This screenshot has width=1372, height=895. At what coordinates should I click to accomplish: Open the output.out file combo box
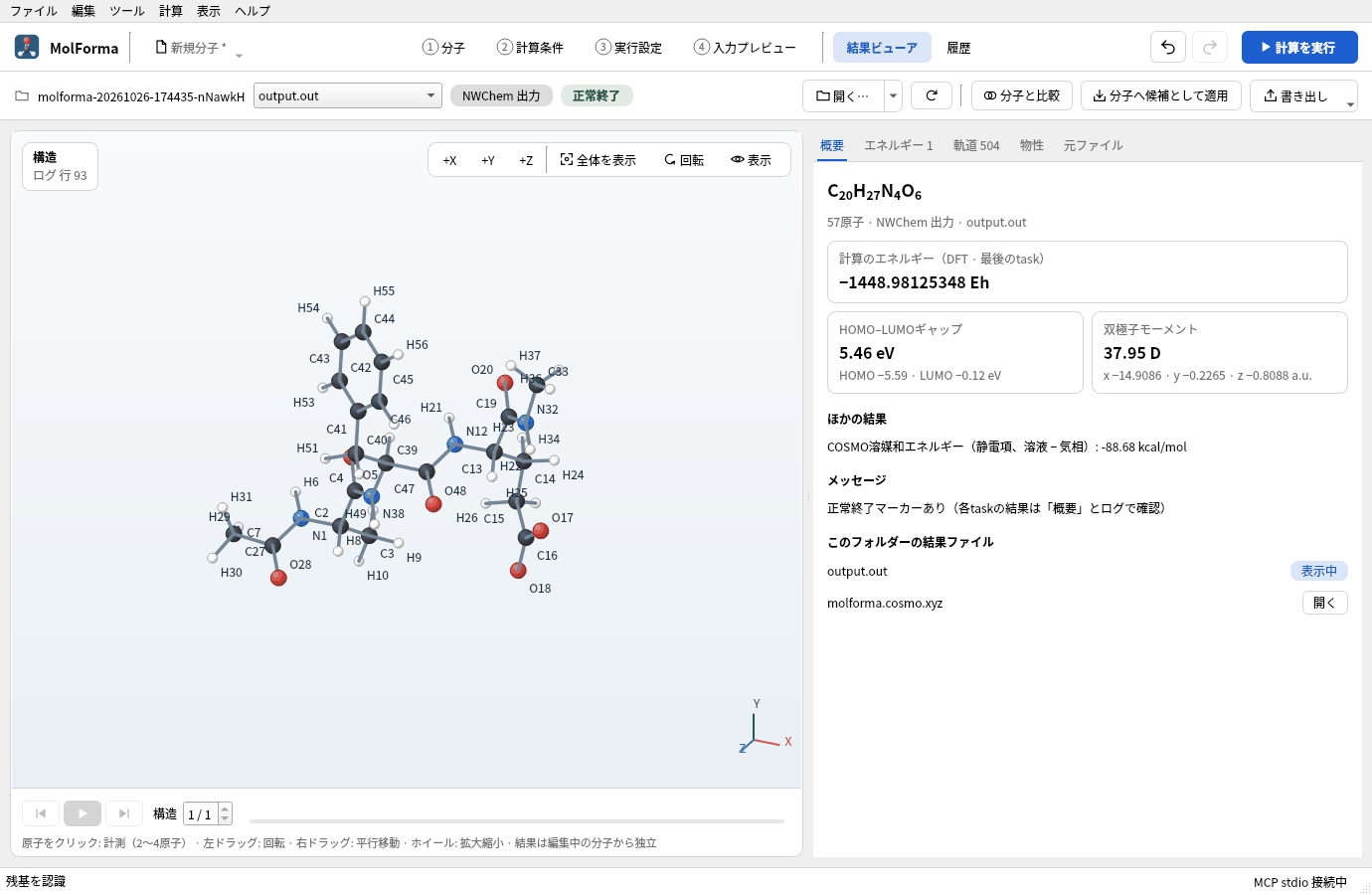coord(348,95)
